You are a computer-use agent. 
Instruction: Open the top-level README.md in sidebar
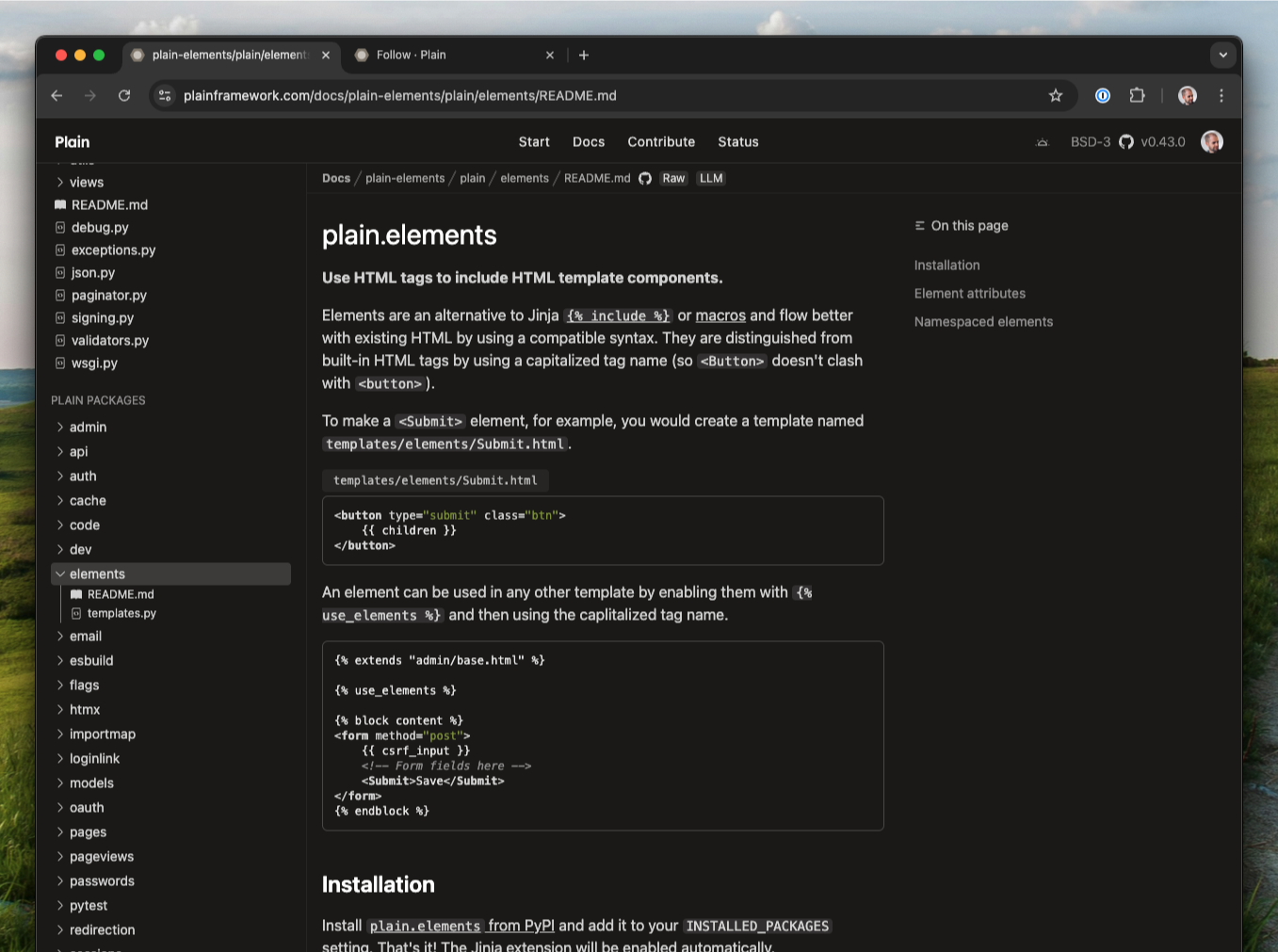[x=109, y=204]
